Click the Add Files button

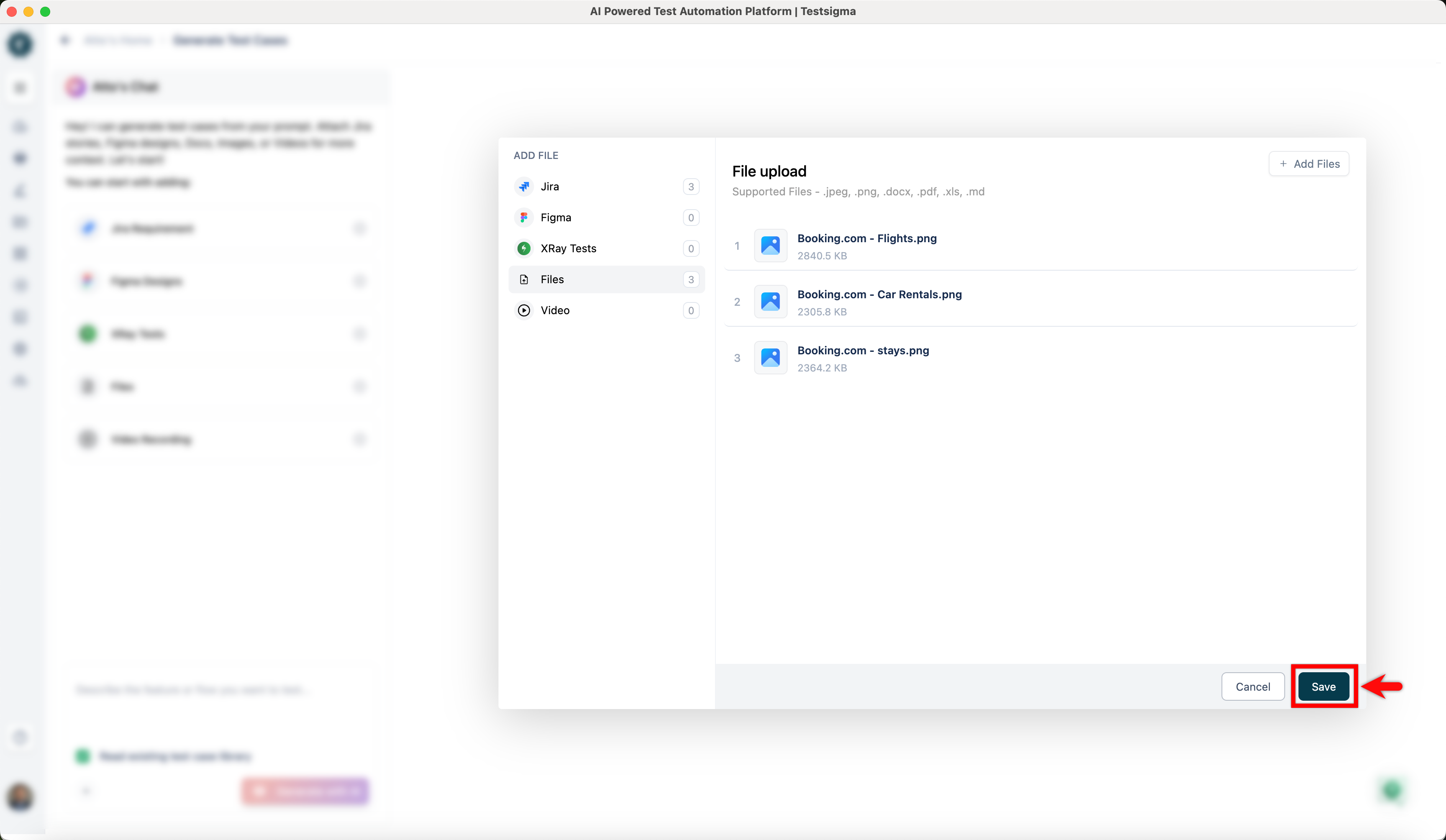(x=1308, y=164)
